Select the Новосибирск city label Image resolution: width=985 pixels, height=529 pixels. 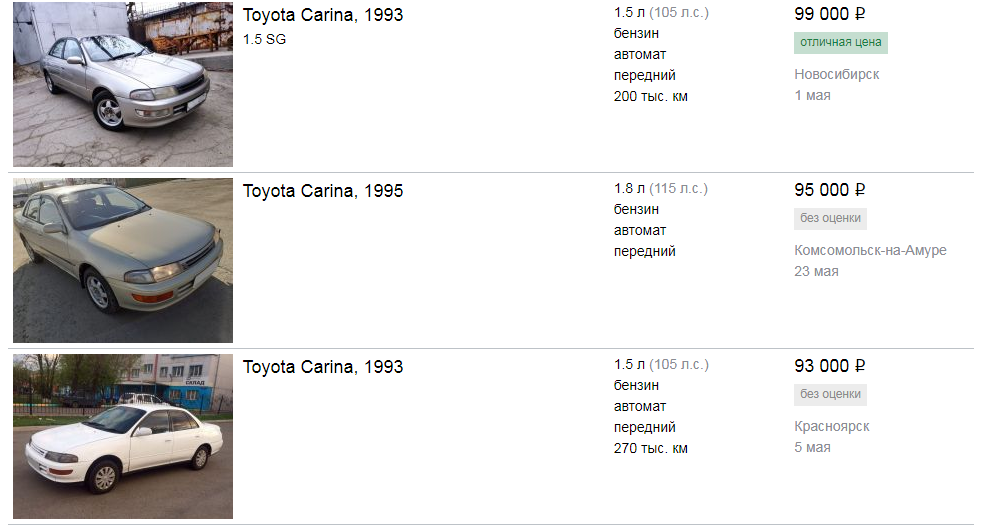coord(837,74)
